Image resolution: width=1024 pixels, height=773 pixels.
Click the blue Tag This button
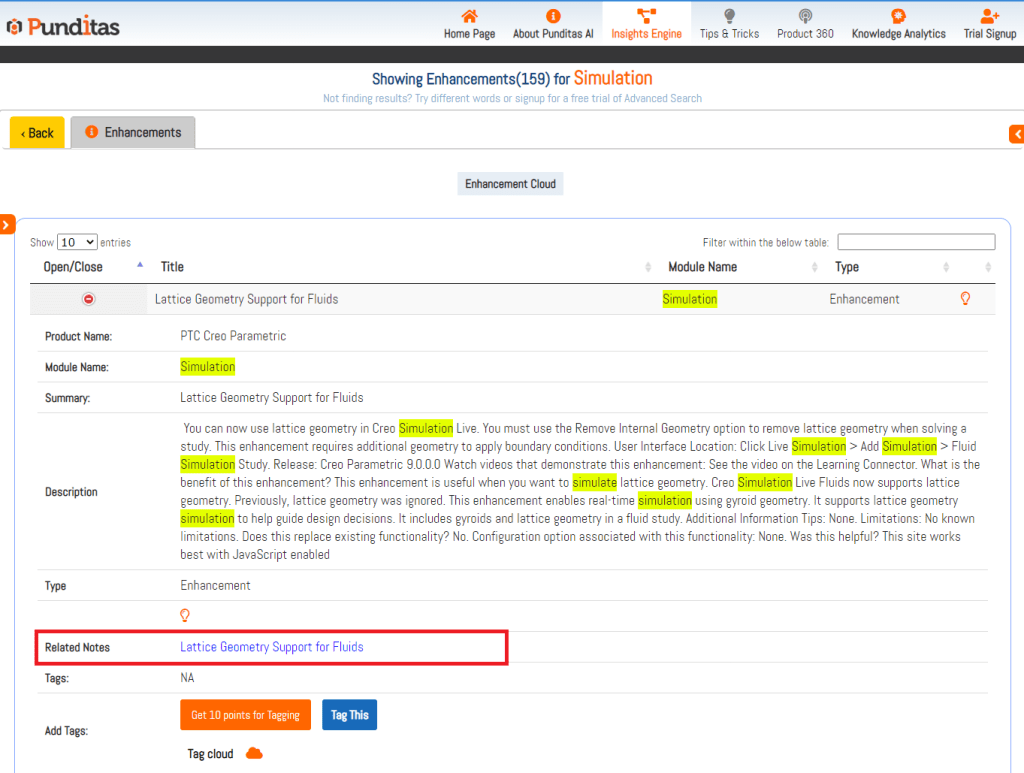coord(349,715)
